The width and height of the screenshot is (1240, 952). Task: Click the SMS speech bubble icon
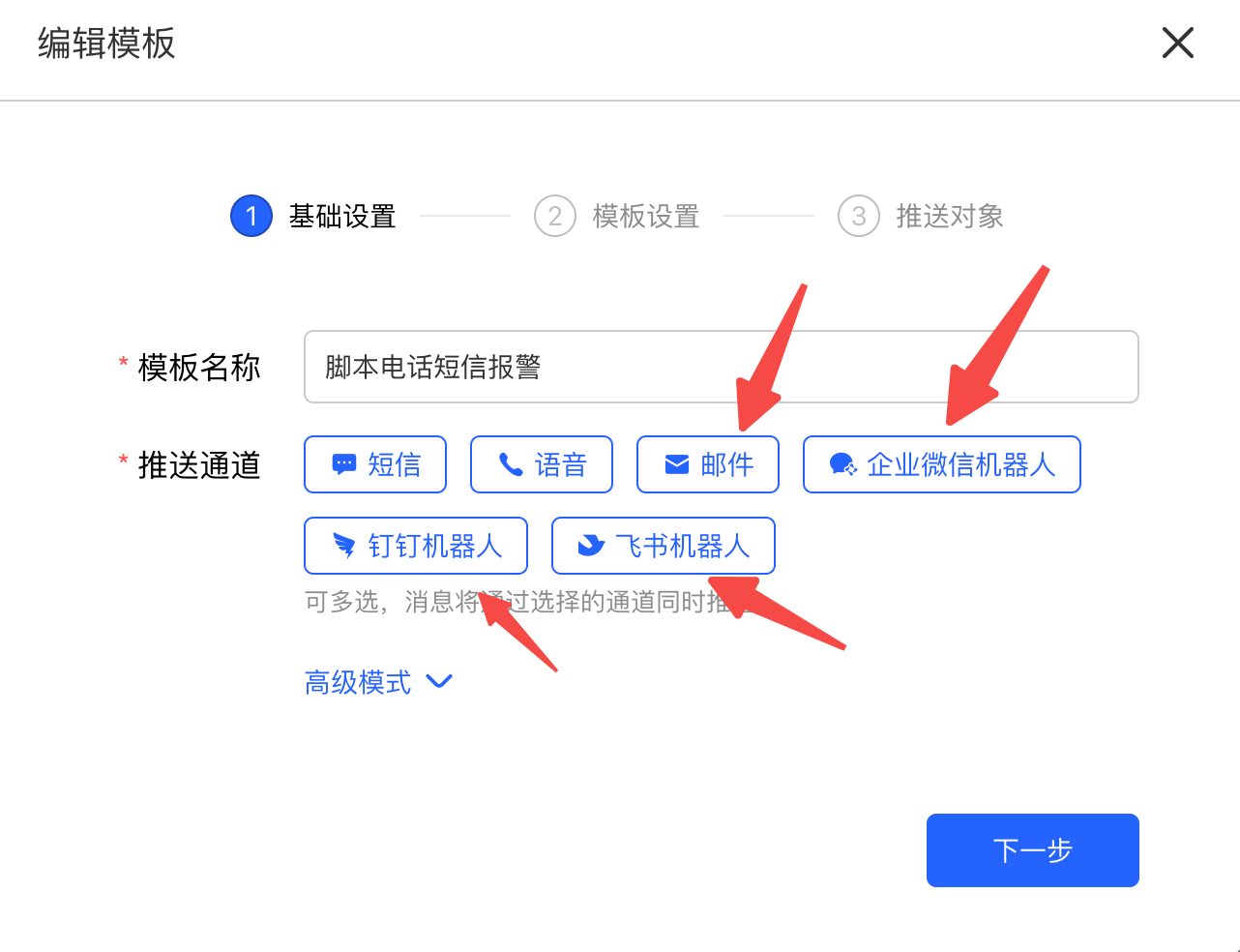tap(343, 464)
